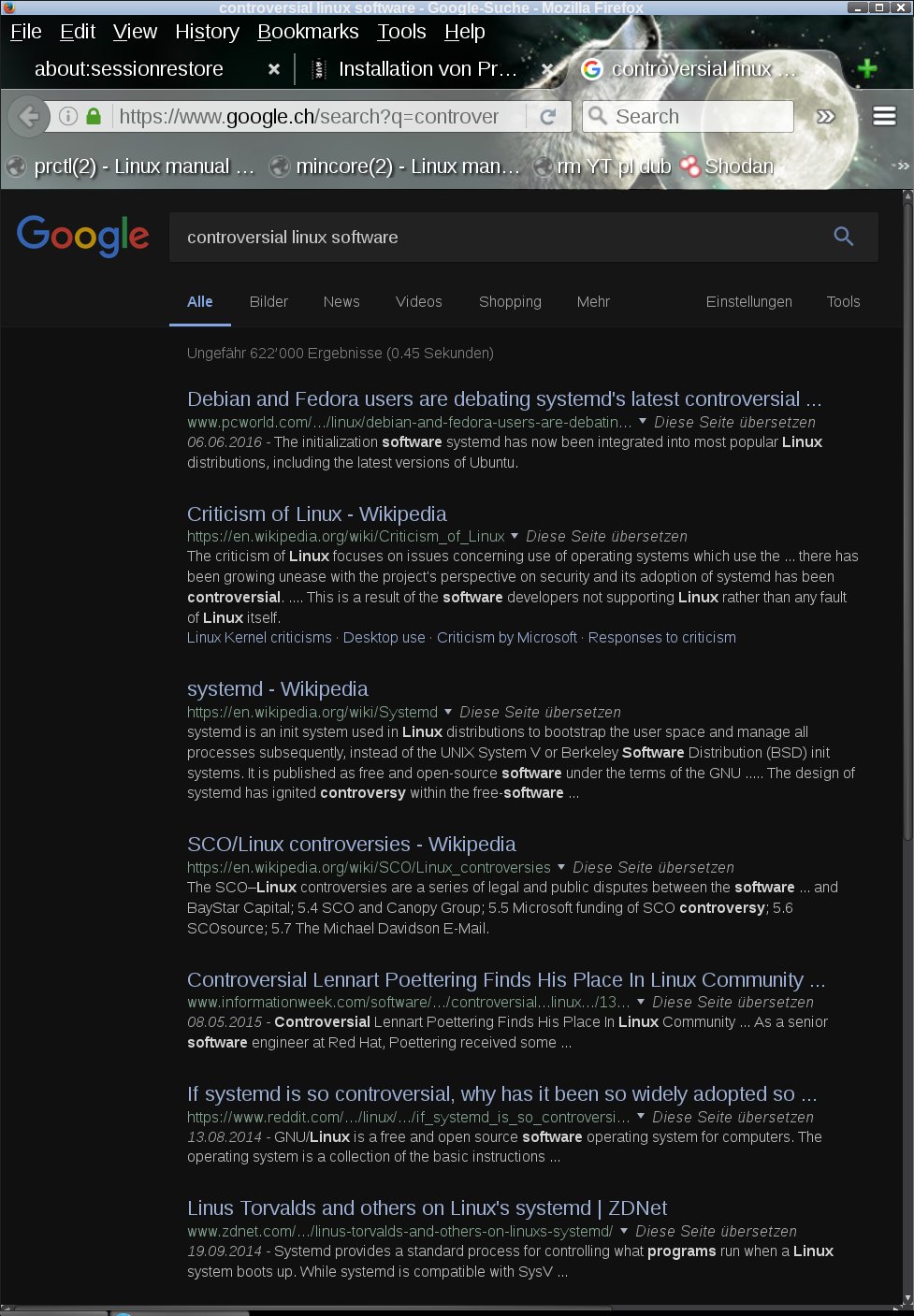Viewport: 914px width, 1316px height.
Task: Expand the arrow beside the SCO/Linux_controversies URL
Action: click(561, 867)
